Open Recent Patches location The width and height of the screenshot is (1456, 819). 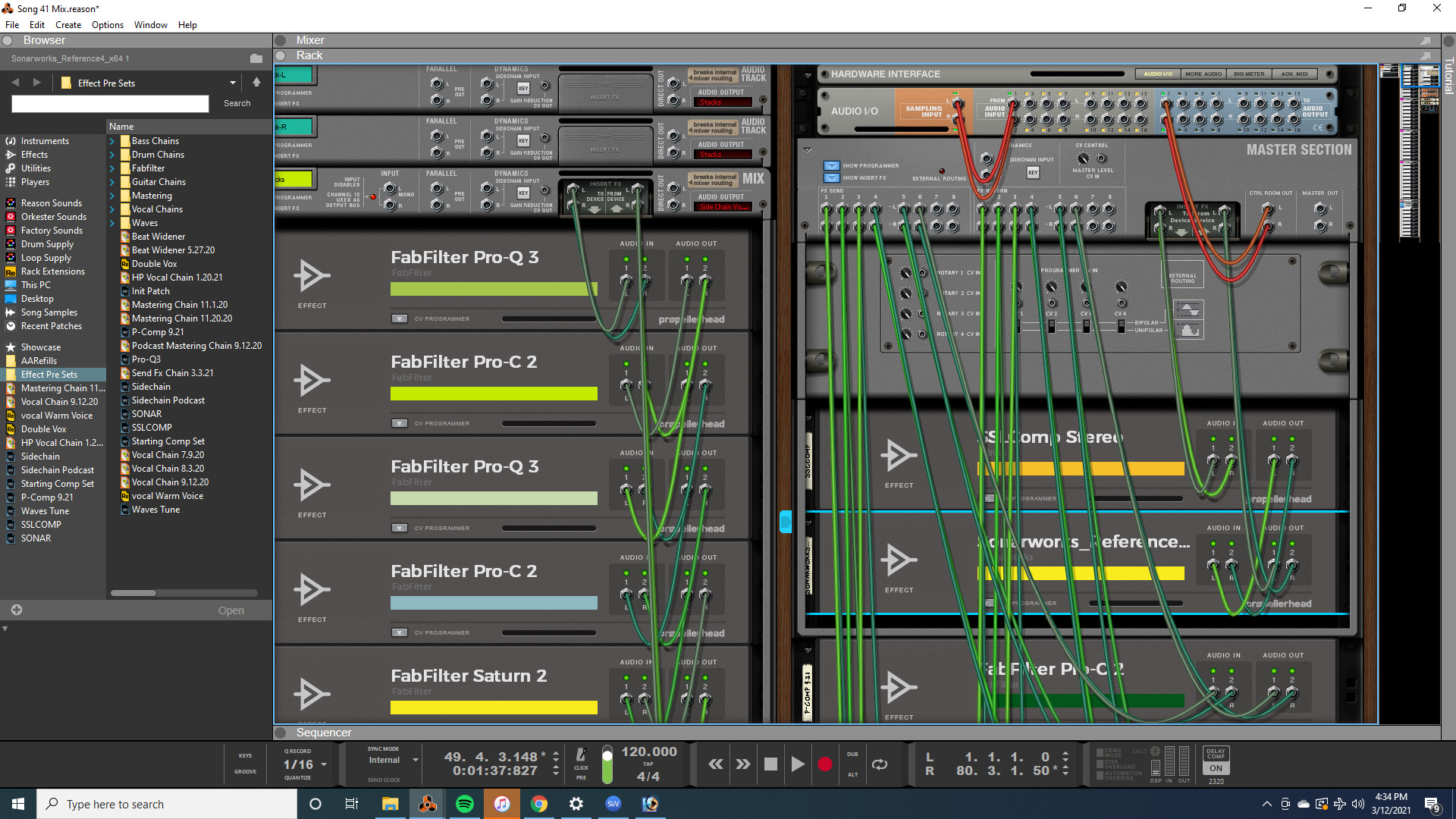click(52, 326)
